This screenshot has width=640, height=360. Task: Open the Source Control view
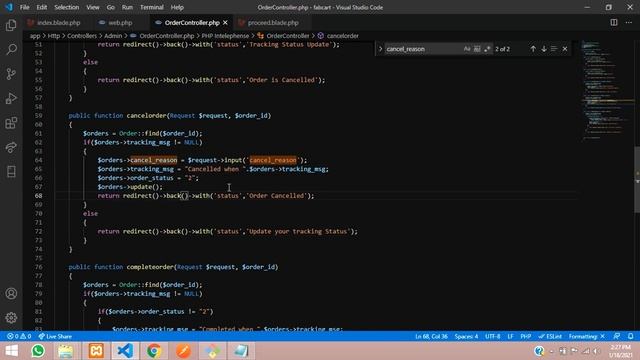coord(11,74)
